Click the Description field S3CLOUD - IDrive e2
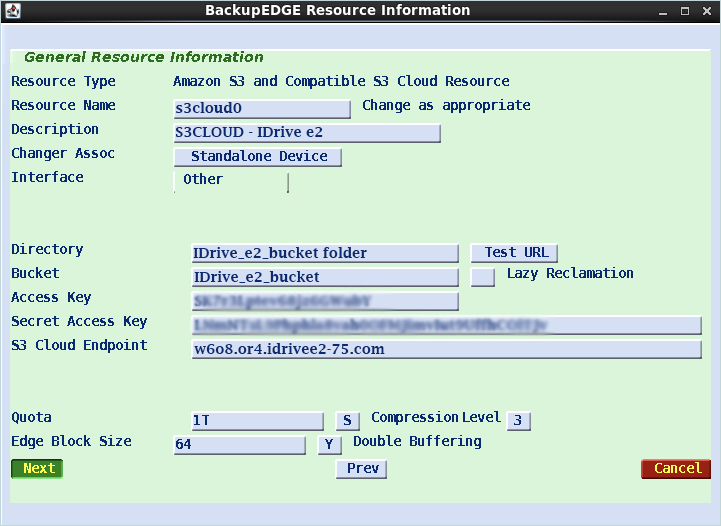 pyautogui.click(x=307, y=133)
